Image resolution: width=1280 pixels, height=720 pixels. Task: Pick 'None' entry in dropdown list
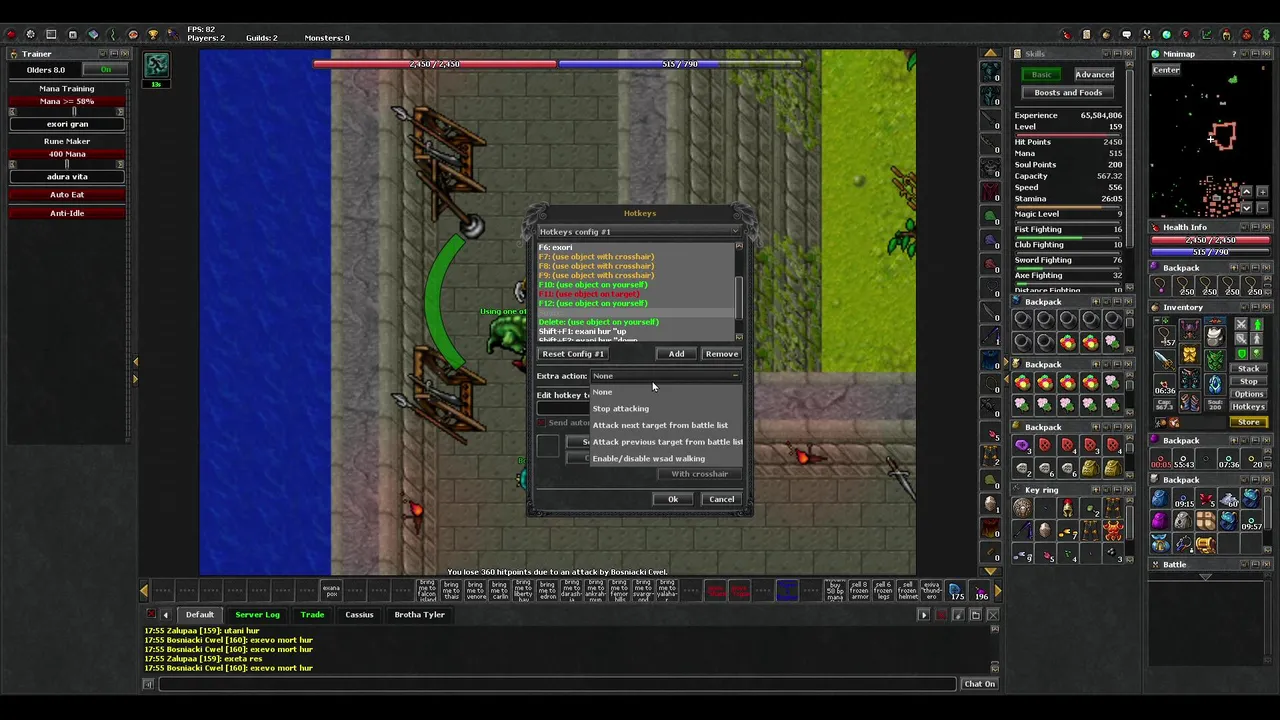(667, 392)
